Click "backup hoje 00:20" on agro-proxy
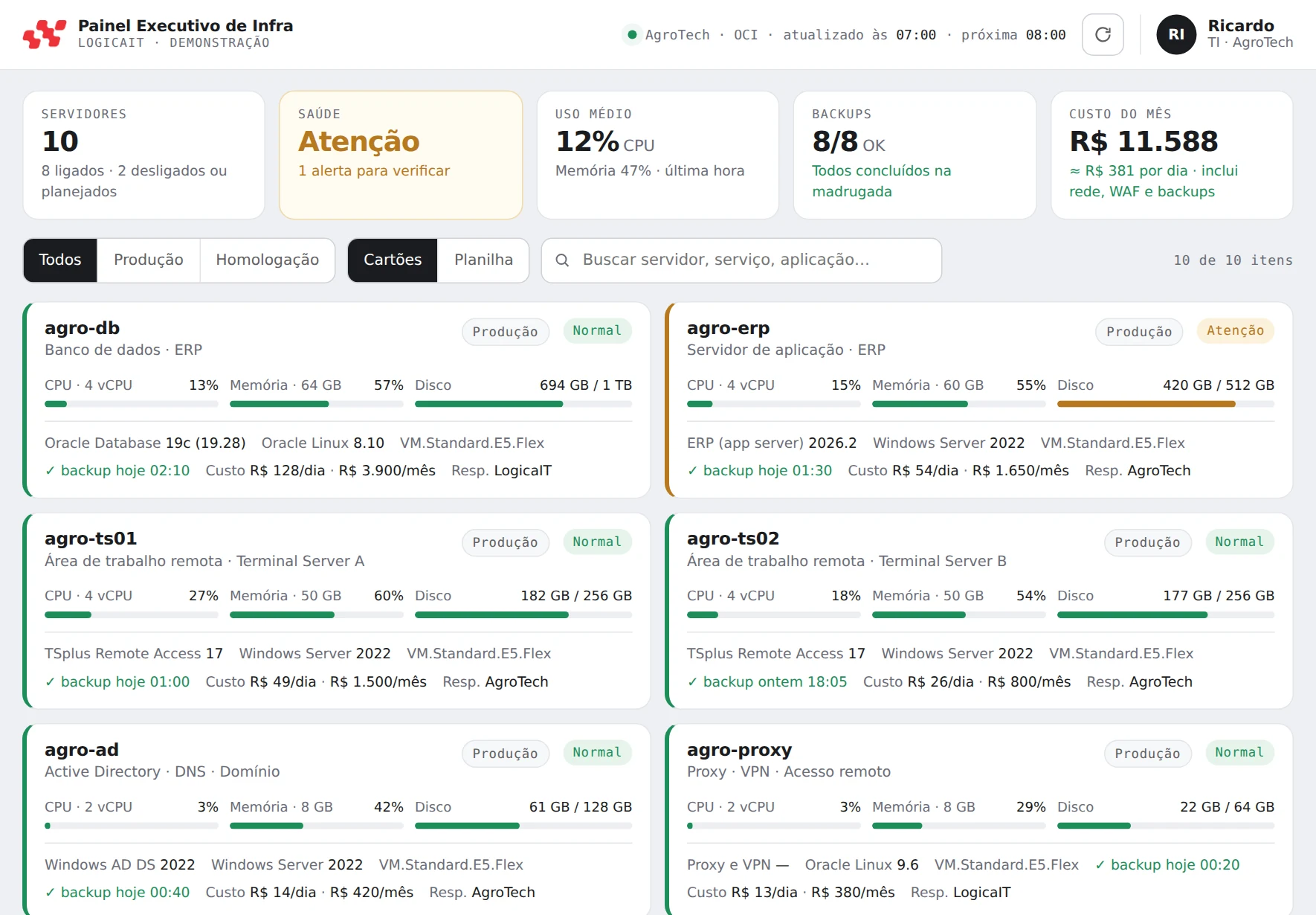The height and width of the screenshot is (915, 1316). click(x=1167, y=864)
